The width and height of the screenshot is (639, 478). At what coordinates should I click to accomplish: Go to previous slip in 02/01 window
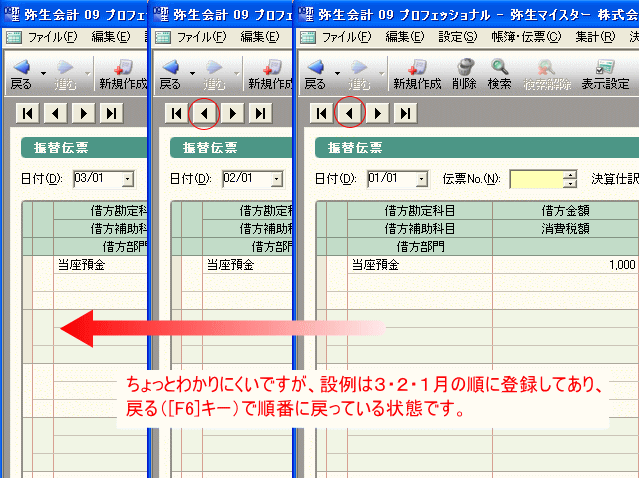204,113
